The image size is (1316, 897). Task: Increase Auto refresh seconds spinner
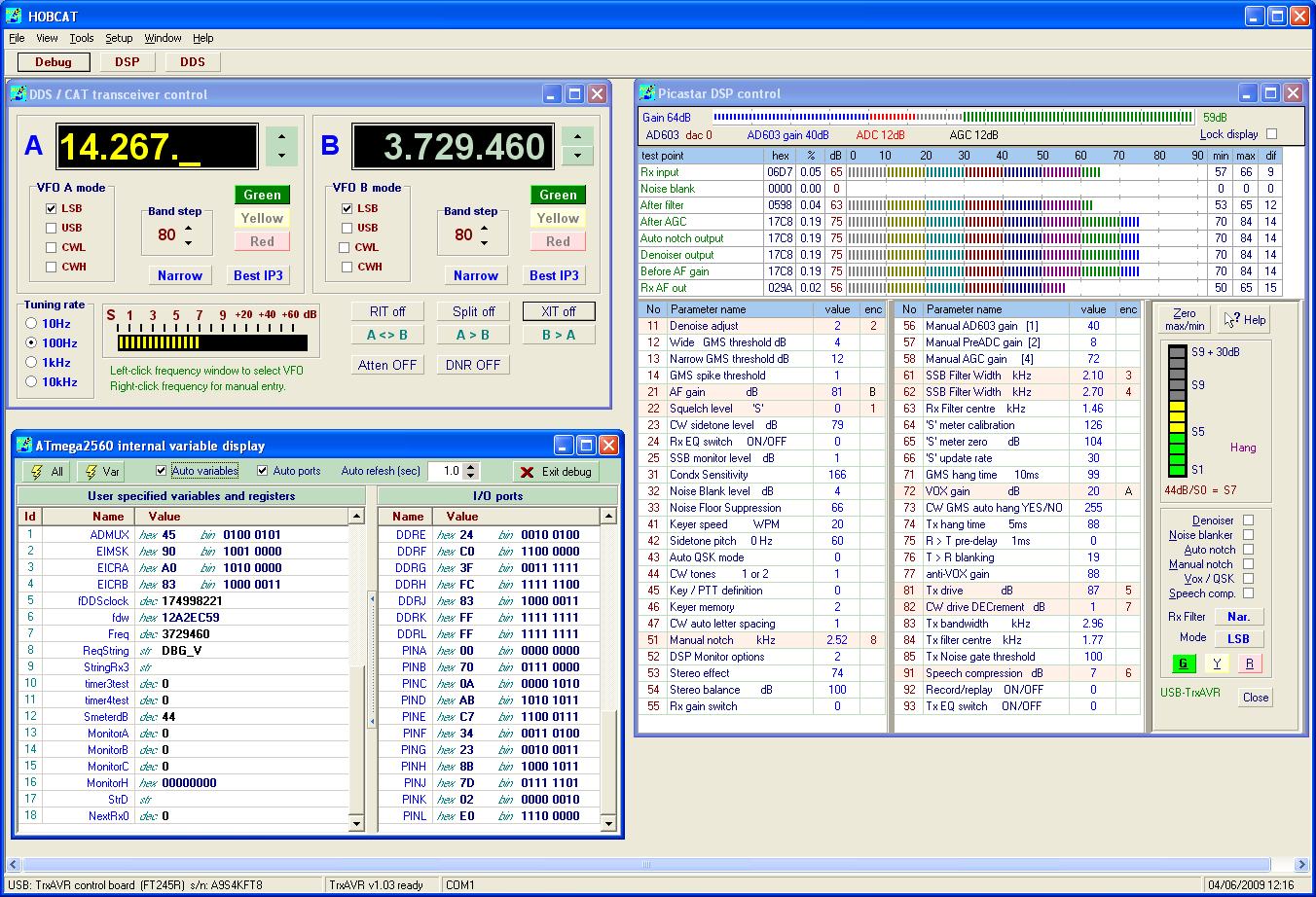coord(471,466)
